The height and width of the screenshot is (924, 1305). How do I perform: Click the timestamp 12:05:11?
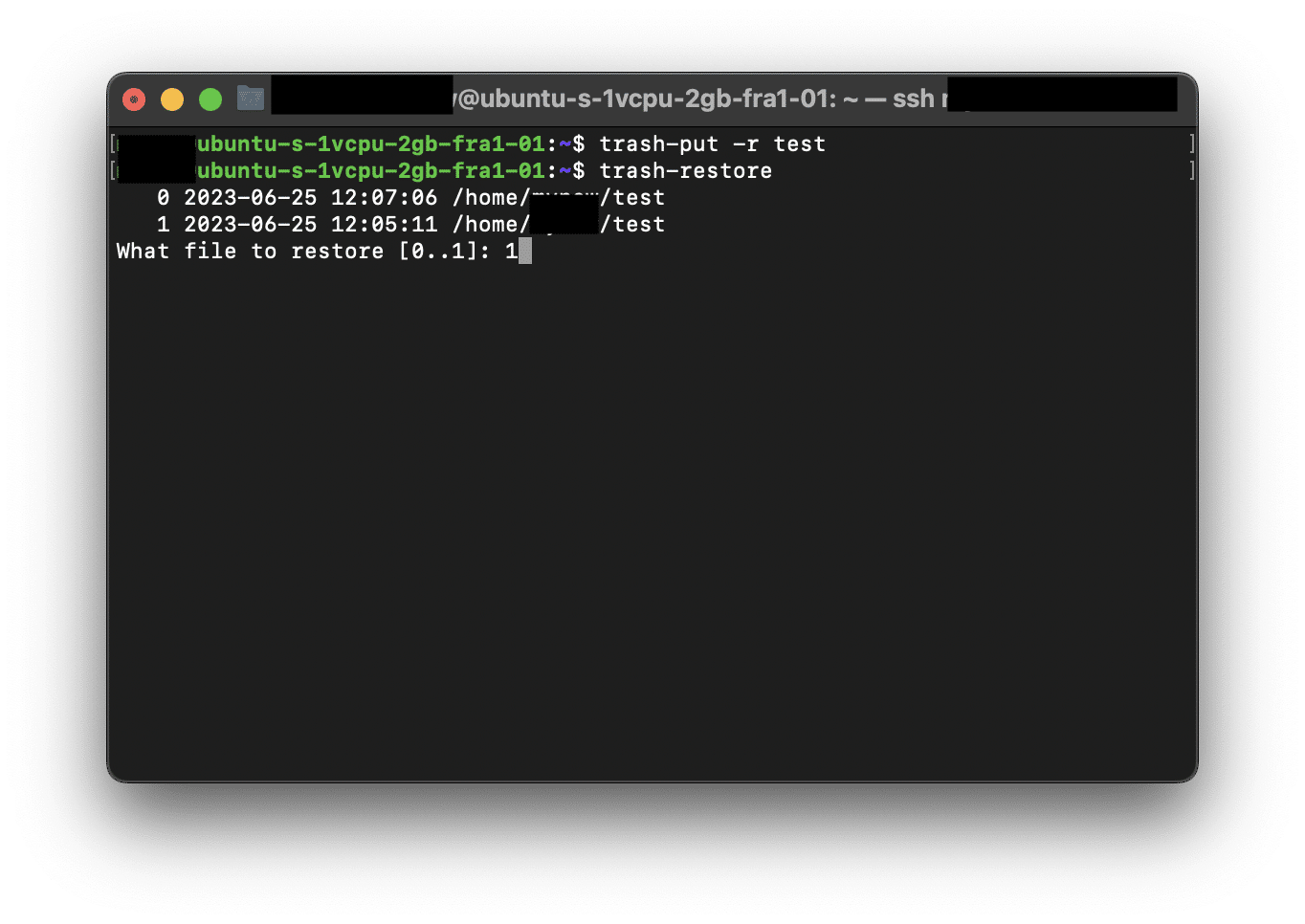(383, 224)
